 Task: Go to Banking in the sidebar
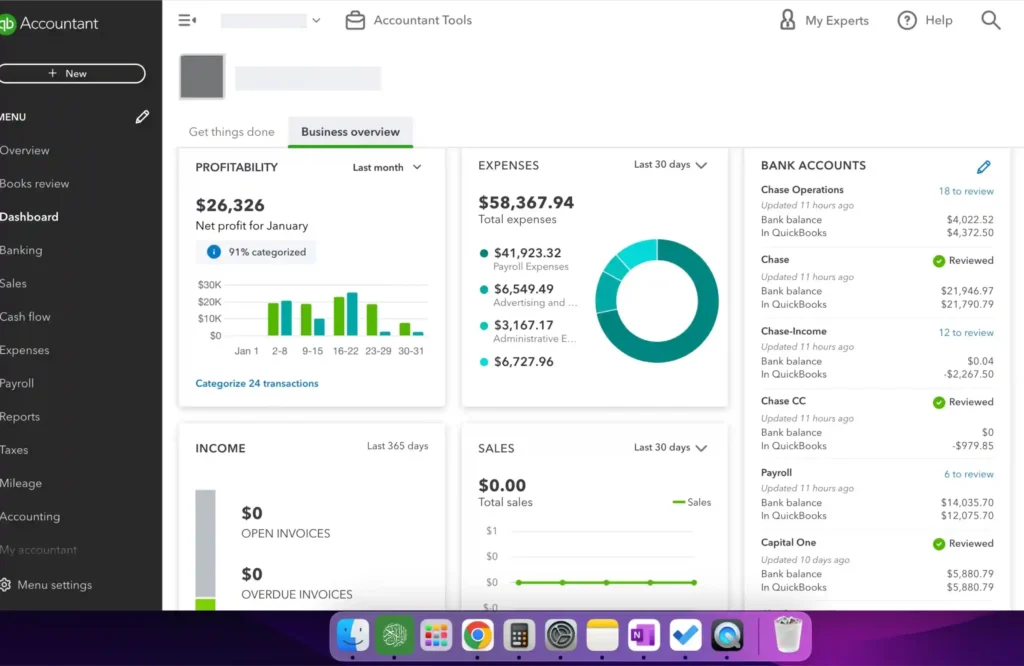[21, 250]
